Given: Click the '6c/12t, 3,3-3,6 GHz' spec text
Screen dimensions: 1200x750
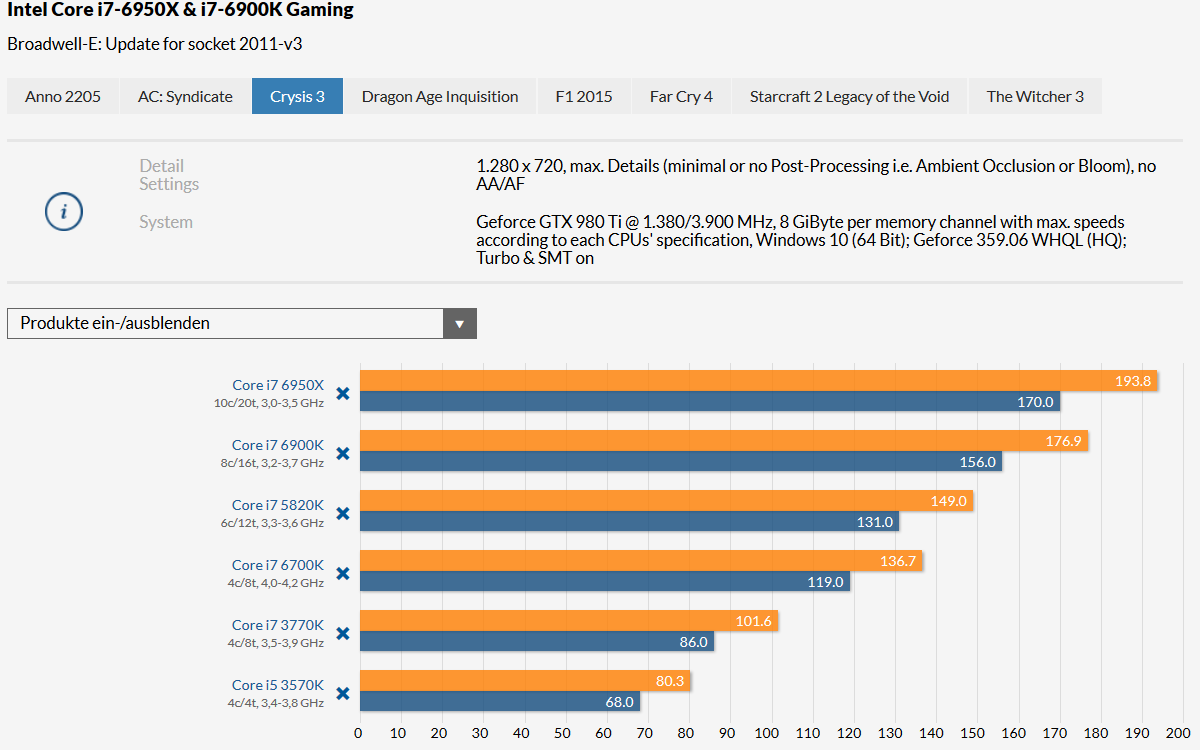Looking at the screenshot, I should tap(272, 523).
